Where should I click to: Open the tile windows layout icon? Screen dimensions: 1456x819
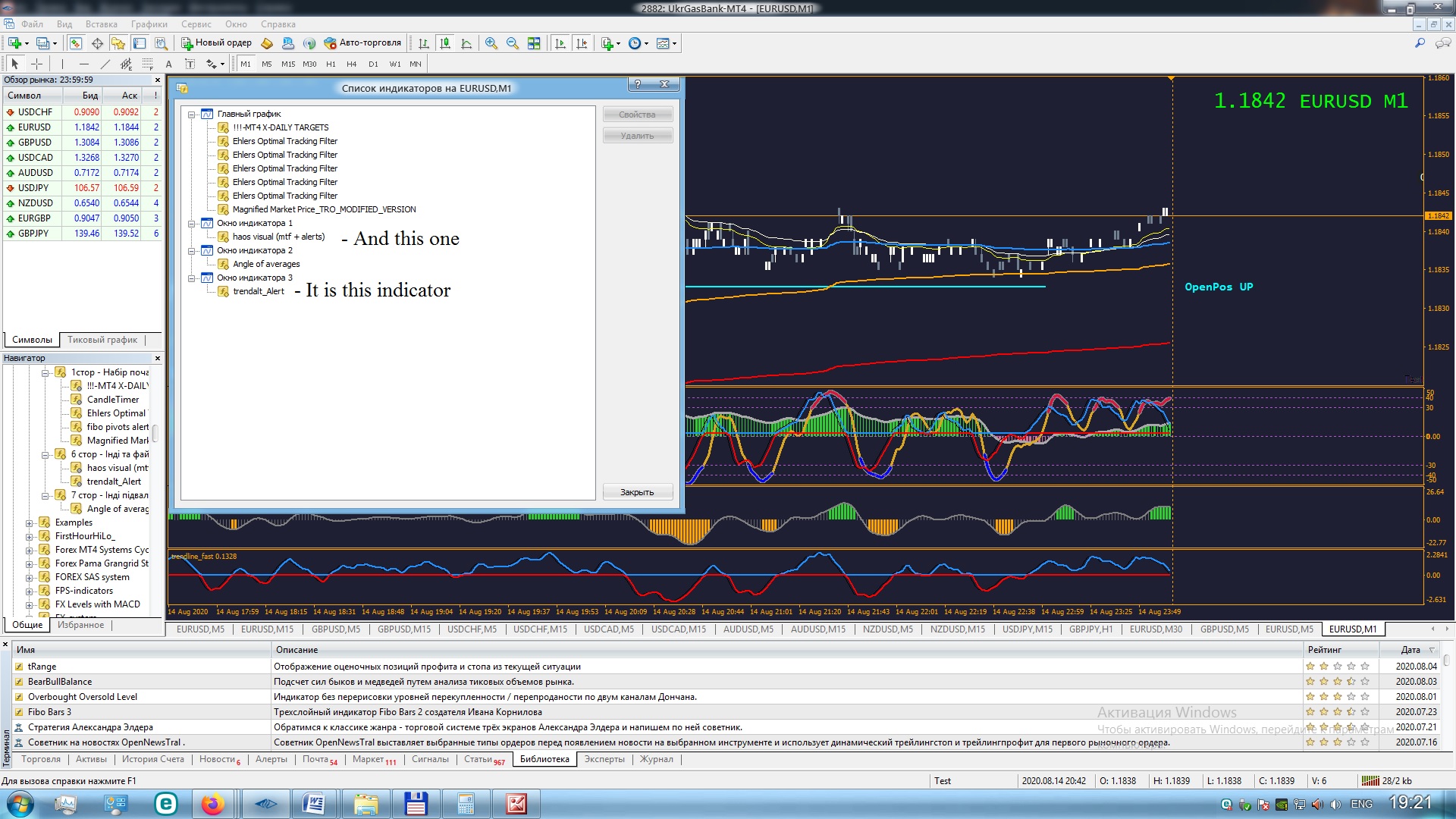[534, 43]
